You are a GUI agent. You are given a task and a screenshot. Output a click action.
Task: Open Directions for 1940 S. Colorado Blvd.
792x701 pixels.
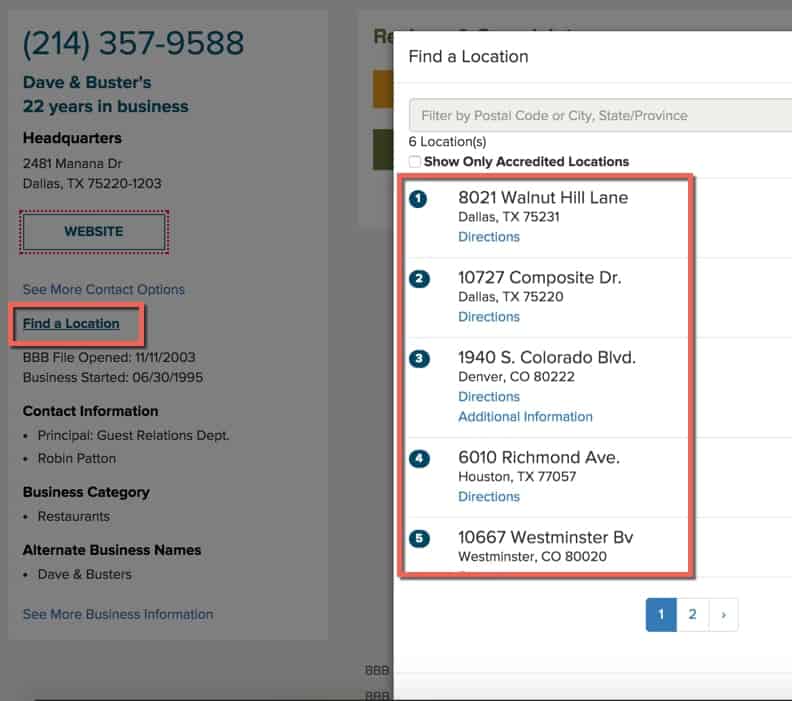click(x=488, y=396)
